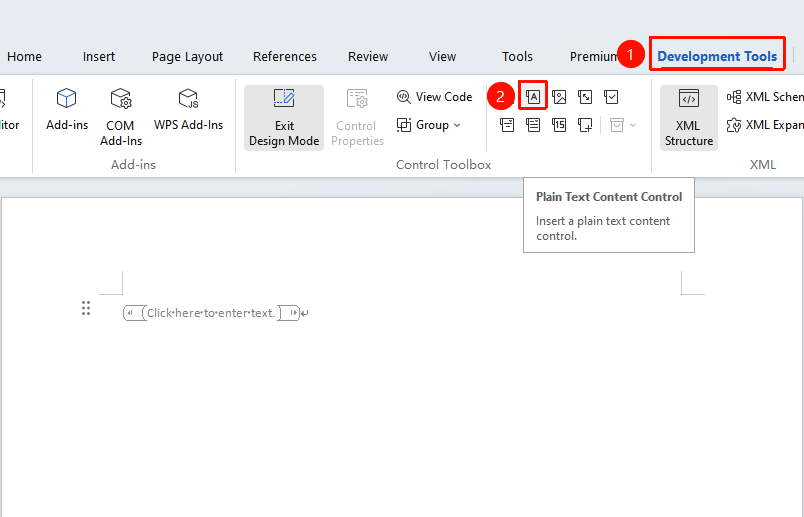Click the content control's right end tag

(289, 313)
